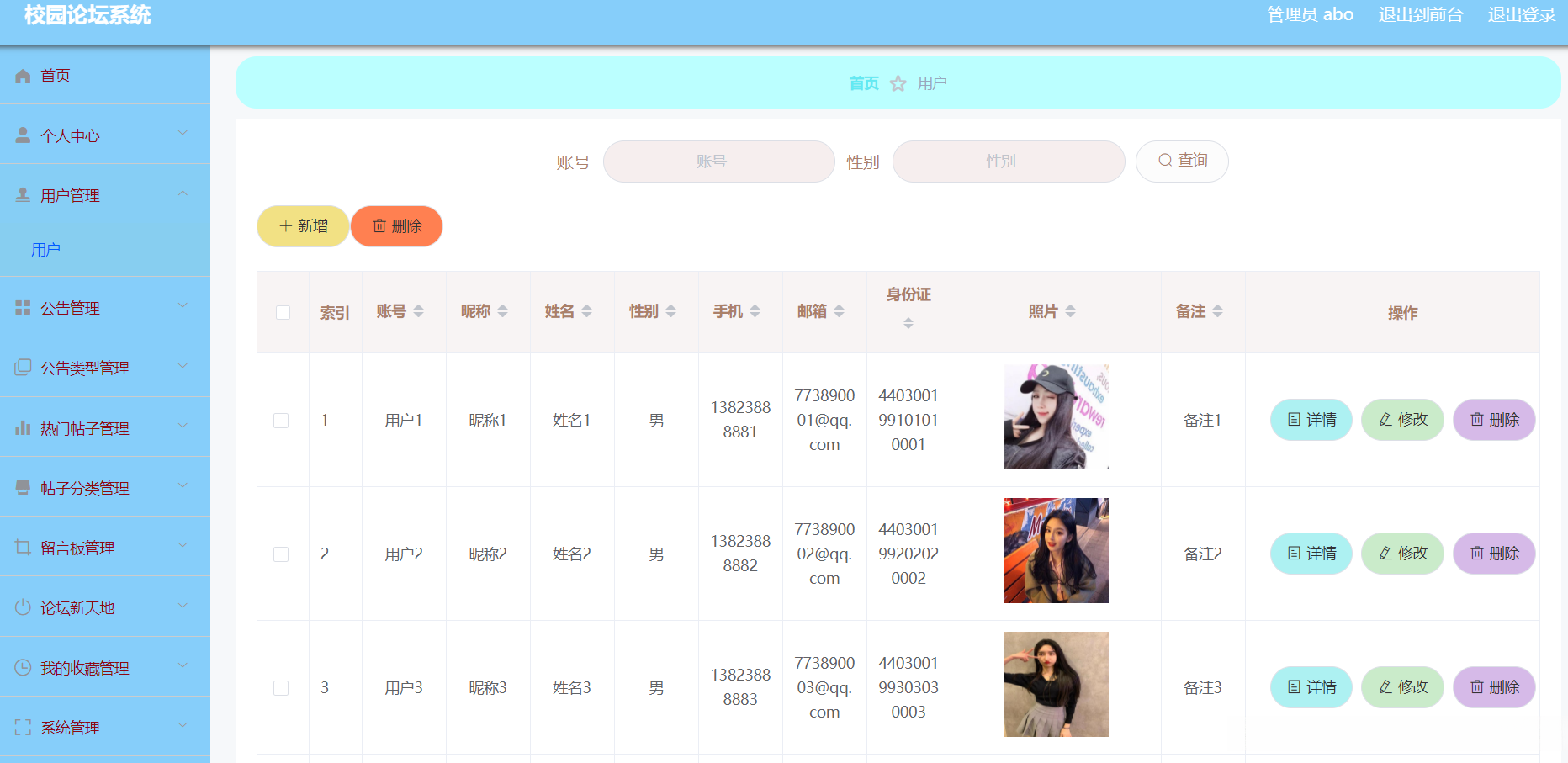
Task: Expand the 论坛新天地 menu chevron
Action: click(x=183, y=607)
